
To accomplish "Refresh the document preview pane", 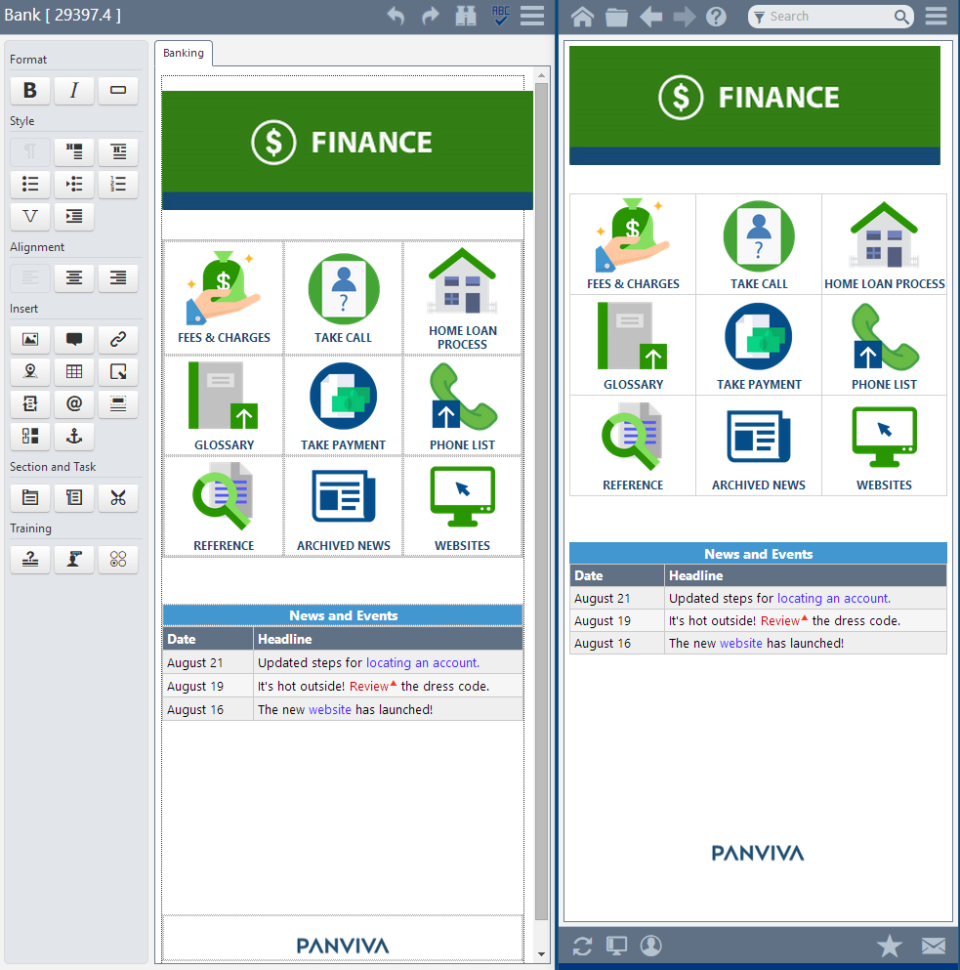I will (x=583, y=945).
